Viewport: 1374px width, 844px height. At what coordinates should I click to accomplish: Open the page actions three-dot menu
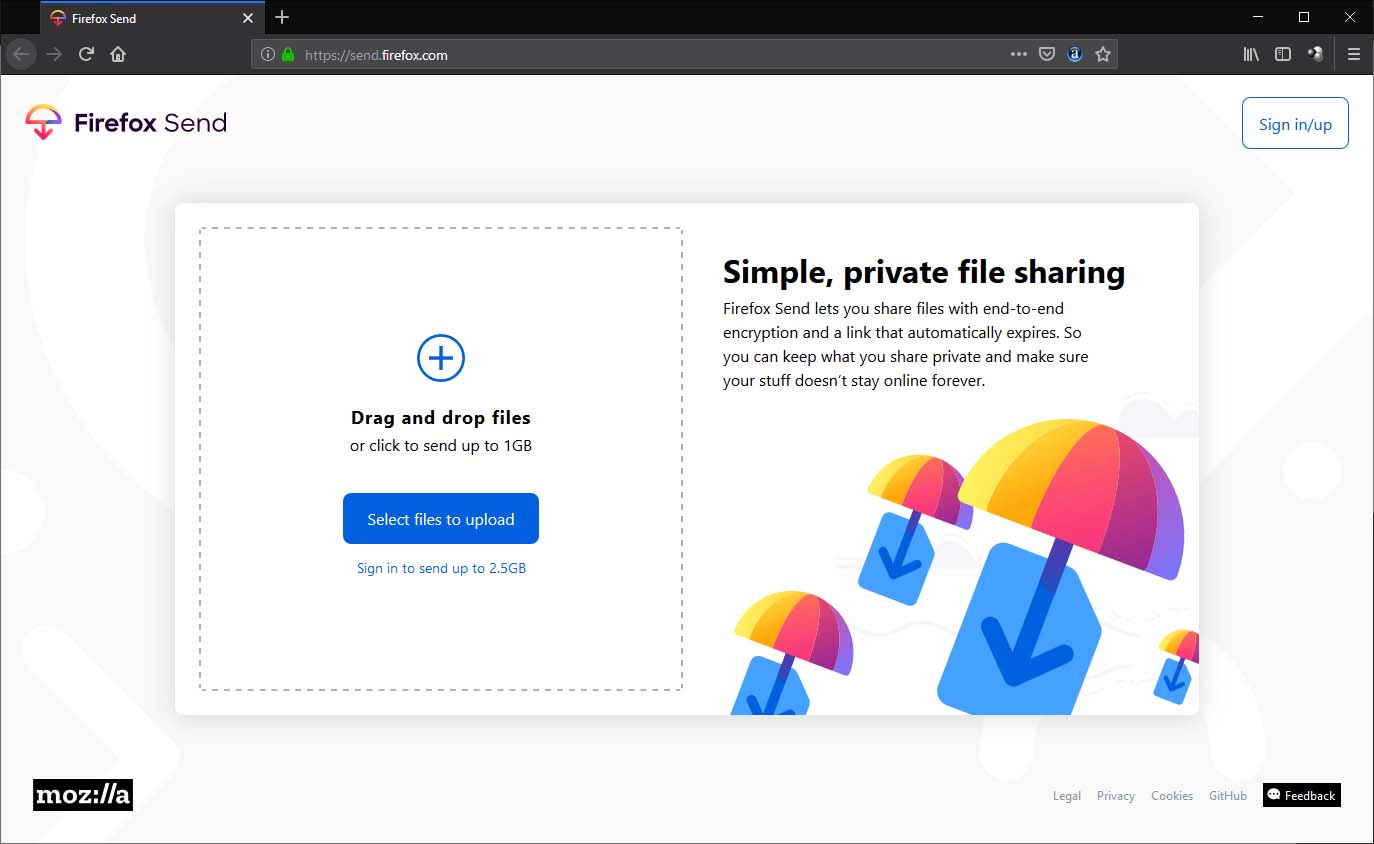point(1019,55)
